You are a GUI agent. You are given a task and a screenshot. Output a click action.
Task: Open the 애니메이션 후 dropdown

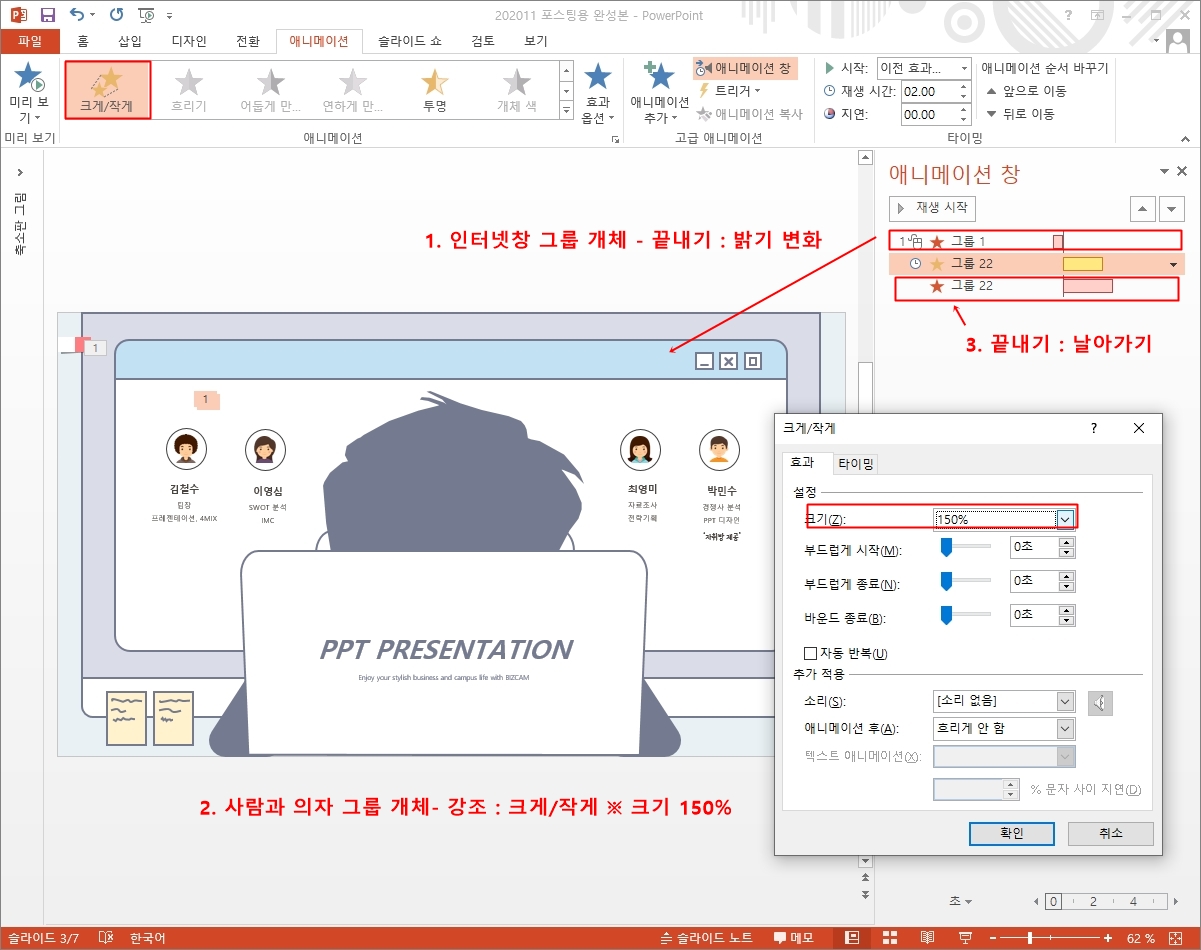point(1066,729)
